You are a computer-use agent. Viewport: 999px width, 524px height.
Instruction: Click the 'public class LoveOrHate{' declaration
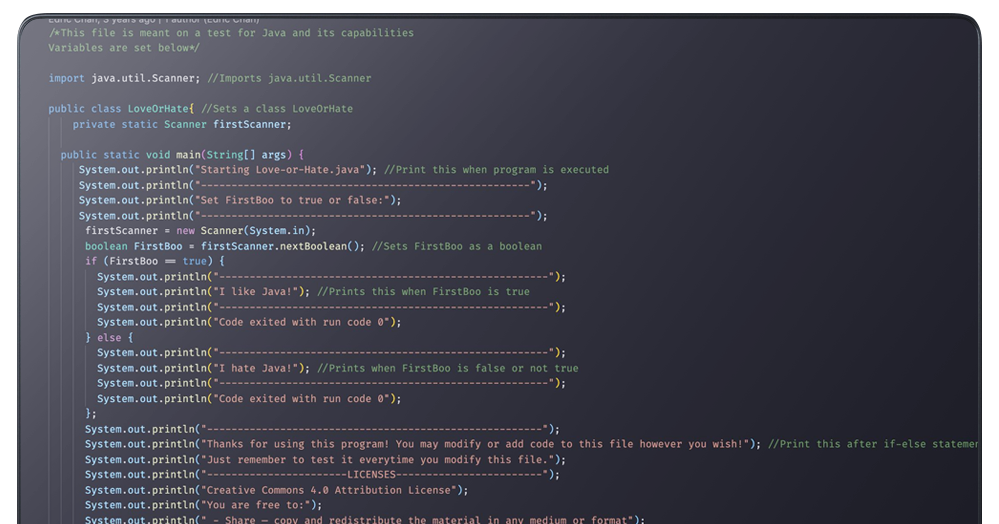pyautogui.click(x=121, y=109)
